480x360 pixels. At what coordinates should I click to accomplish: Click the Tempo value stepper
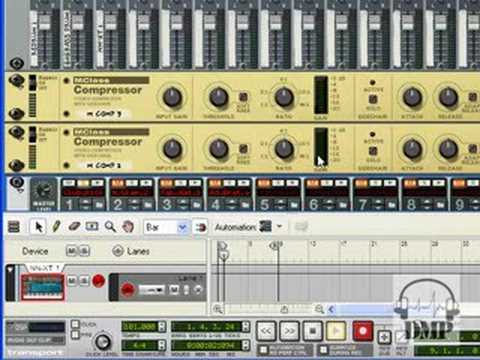(162, 326)
